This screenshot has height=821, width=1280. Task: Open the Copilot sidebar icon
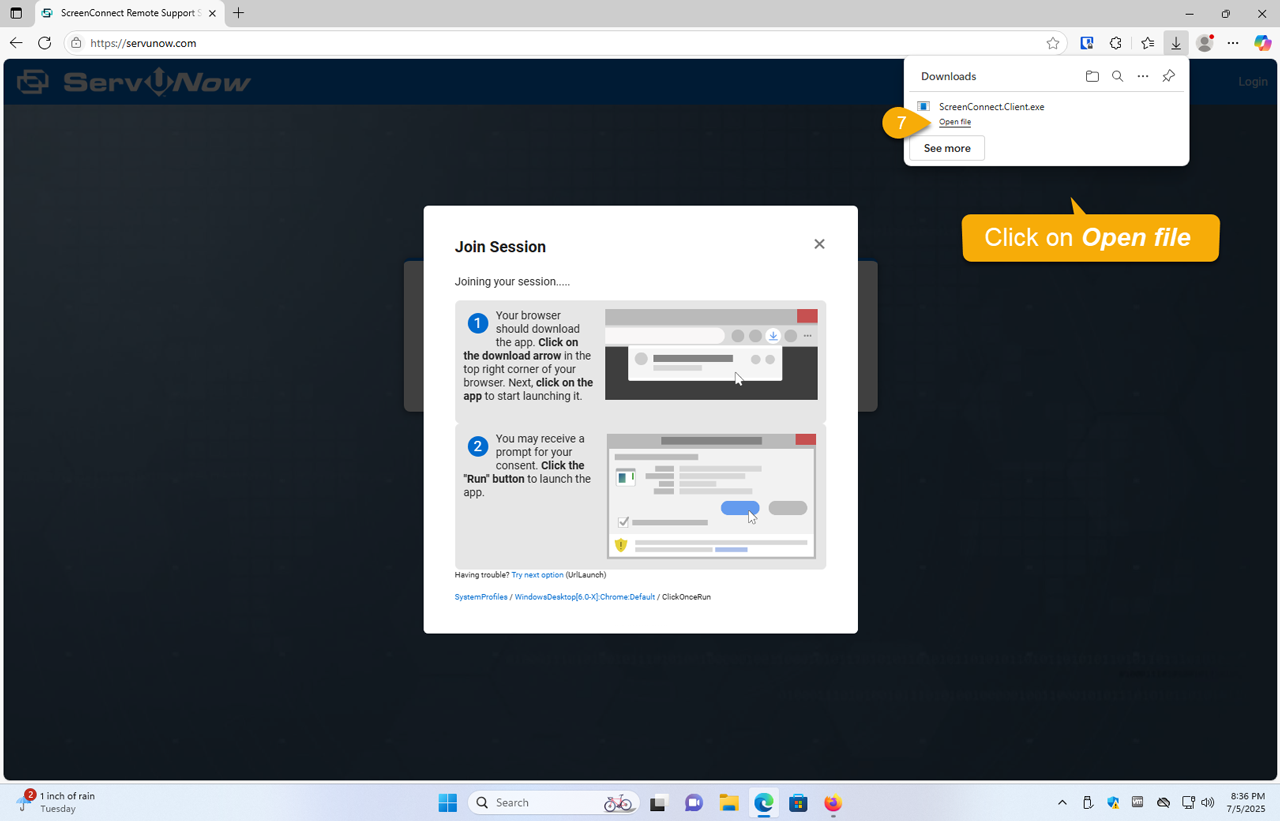pyautogui.click(x=1263, y=43)
